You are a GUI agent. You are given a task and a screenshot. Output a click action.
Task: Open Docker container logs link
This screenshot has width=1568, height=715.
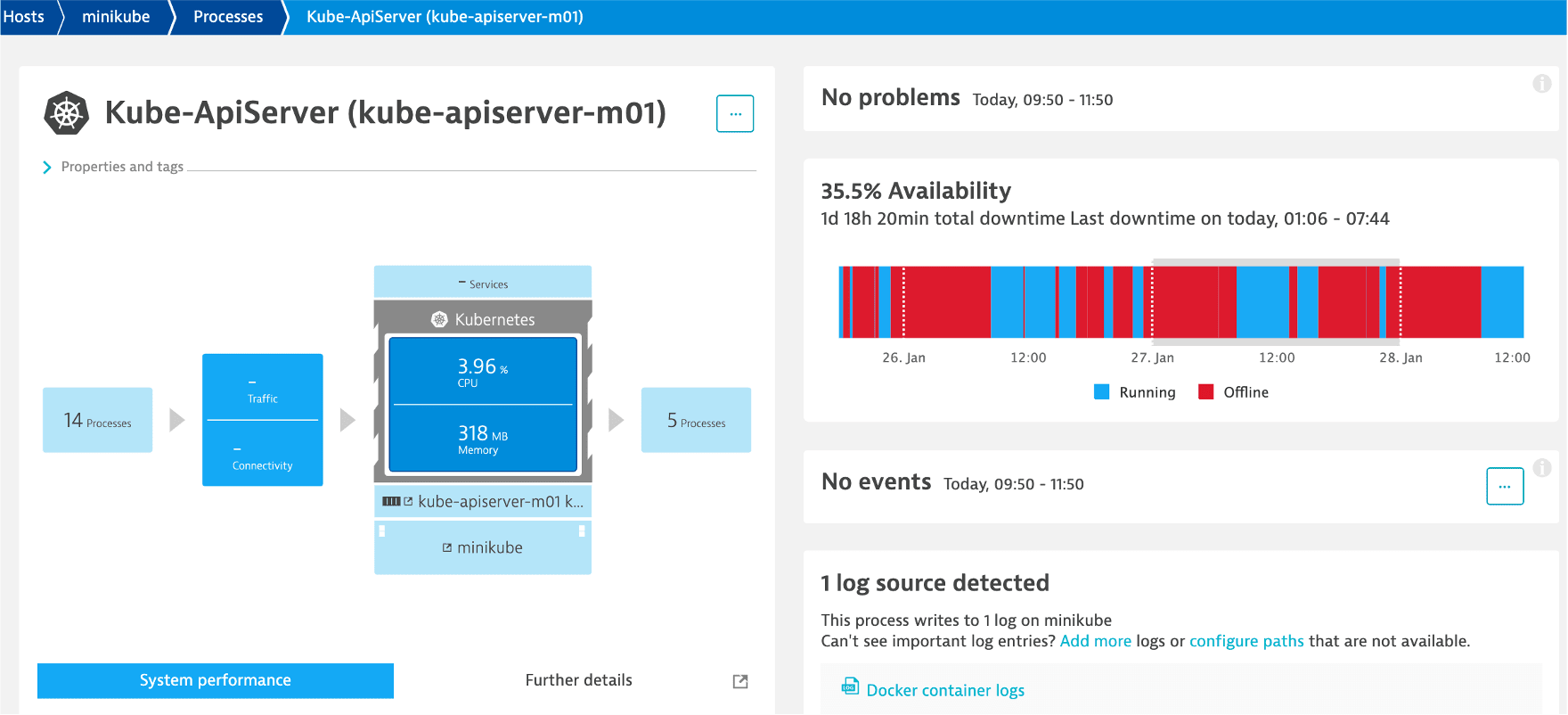click(x=945, y=690)
